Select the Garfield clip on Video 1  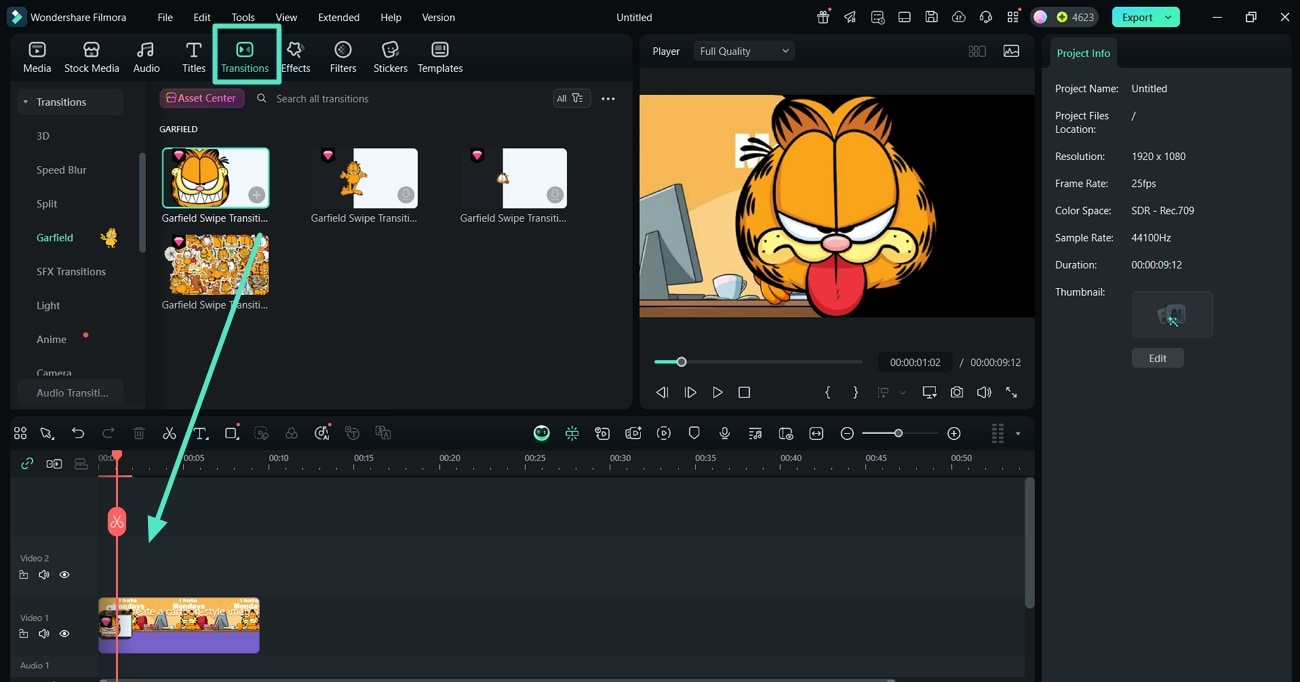[x=179, y=625]
